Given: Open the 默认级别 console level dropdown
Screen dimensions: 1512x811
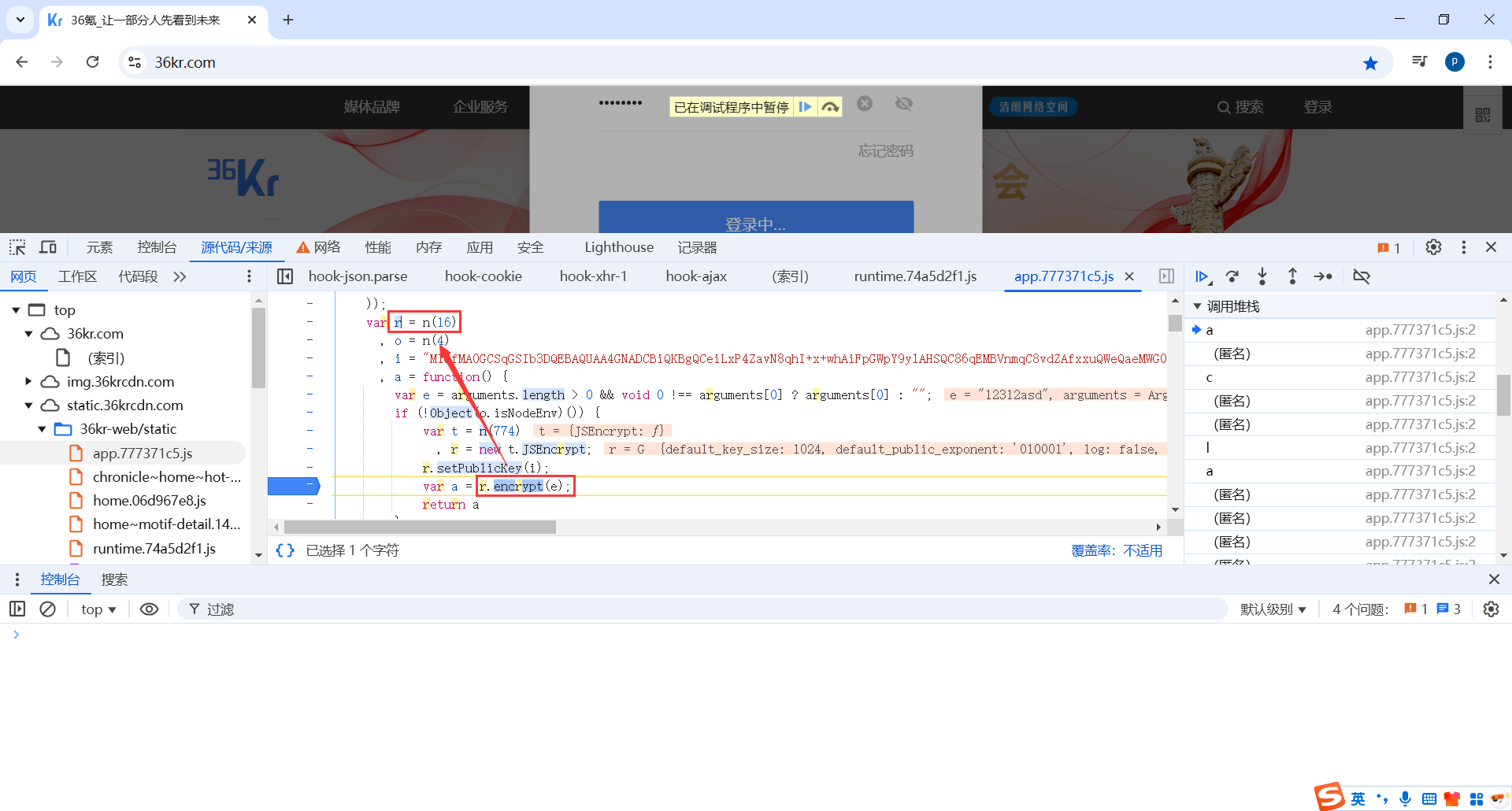Looking at the screenshot, I should point(1273,609).
